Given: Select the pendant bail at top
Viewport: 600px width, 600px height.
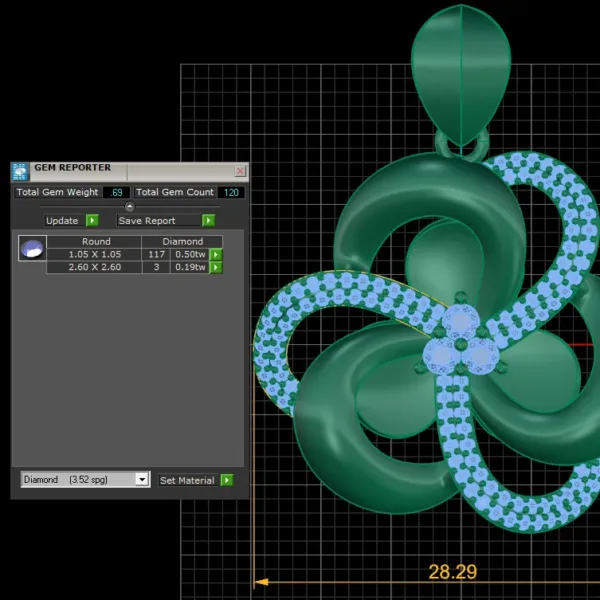Looking at the screenshot, I should (461, 75).
